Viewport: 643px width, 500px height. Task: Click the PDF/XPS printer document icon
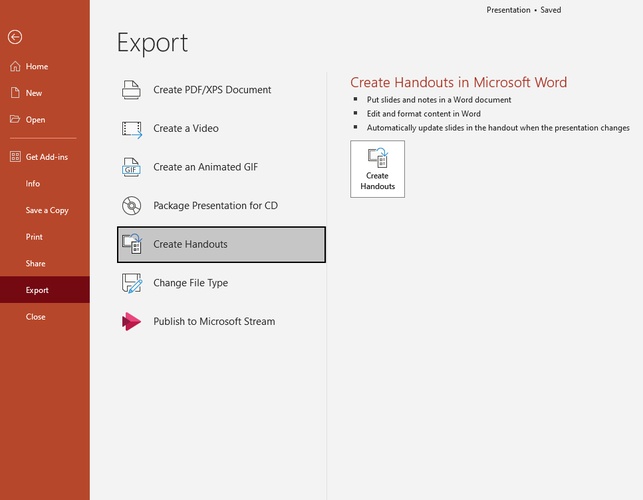pyautogui.click(x=131, y=89)
